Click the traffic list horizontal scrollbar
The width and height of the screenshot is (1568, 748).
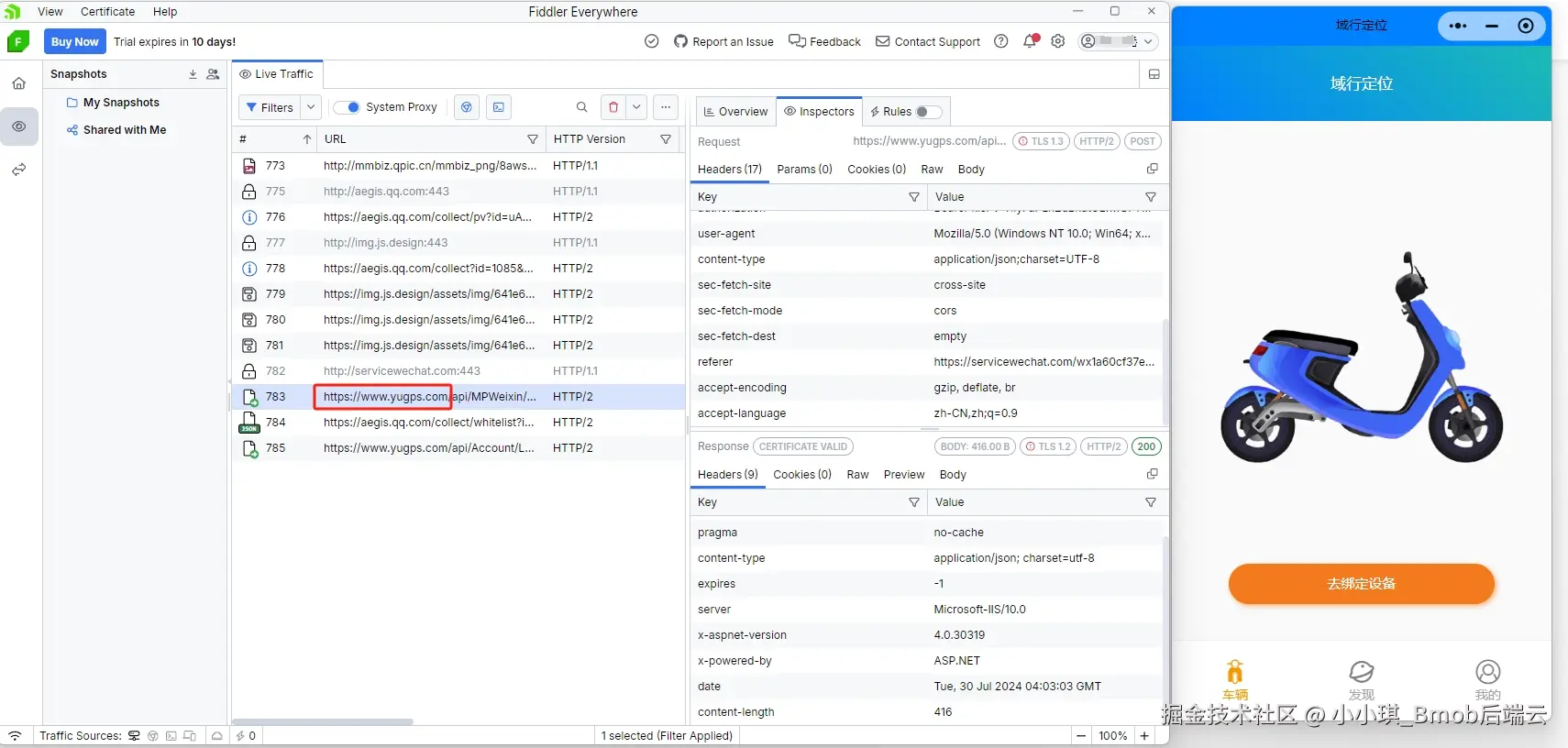point(323,721)
